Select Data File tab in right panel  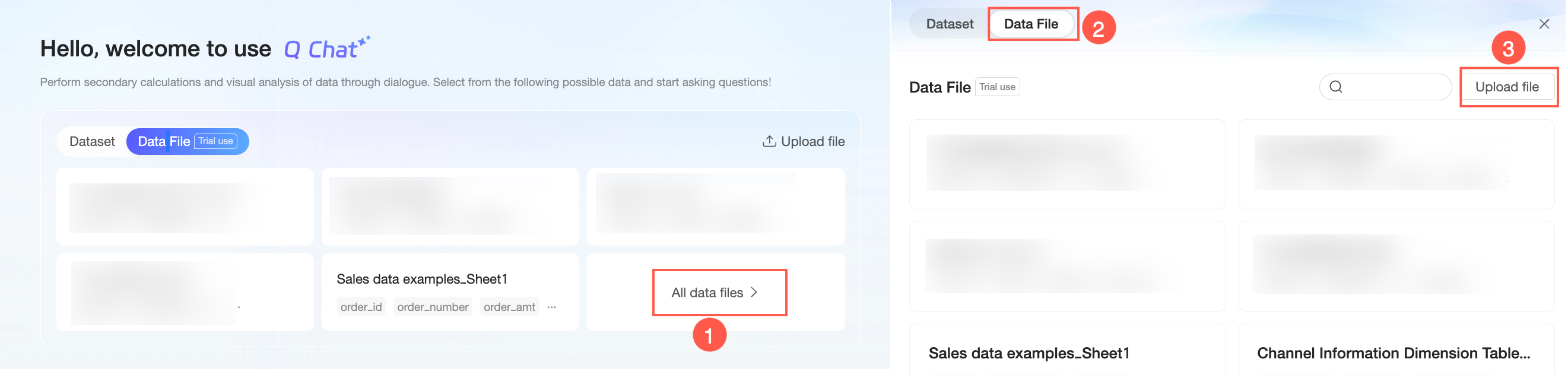[x=1030, y=24]
